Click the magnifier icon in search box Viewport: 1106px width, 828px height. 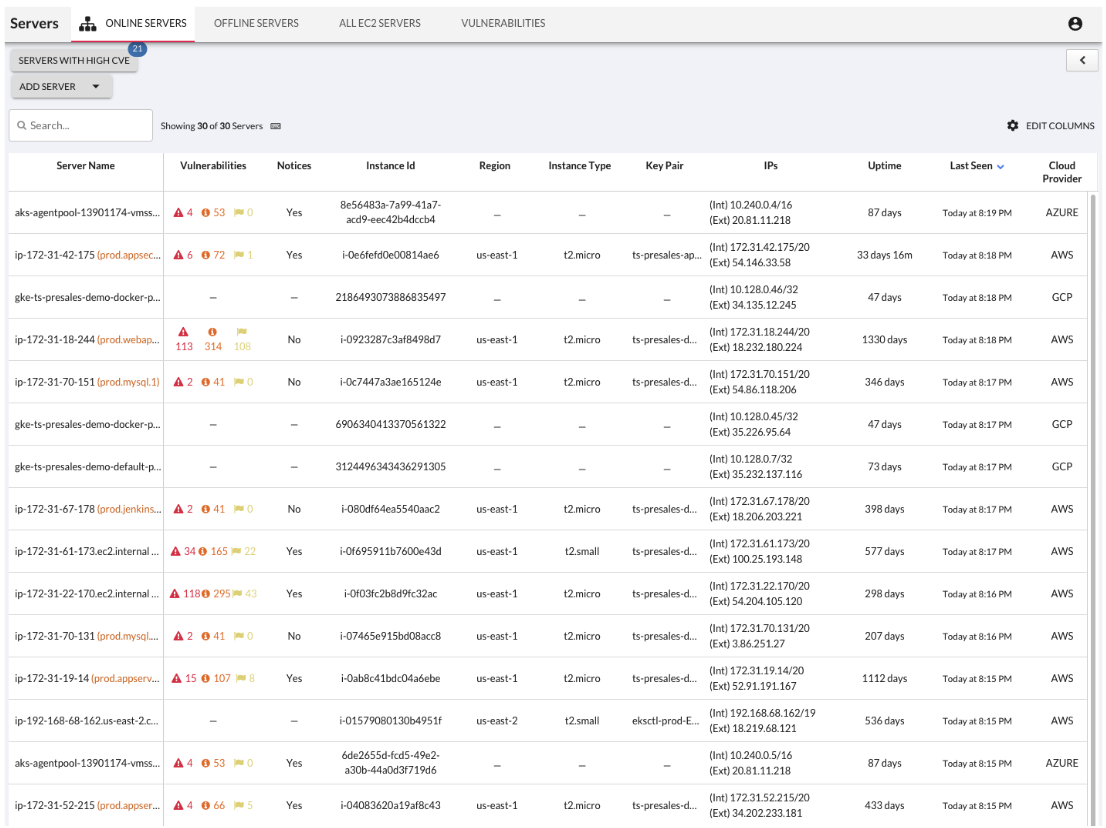pos(22,126)
